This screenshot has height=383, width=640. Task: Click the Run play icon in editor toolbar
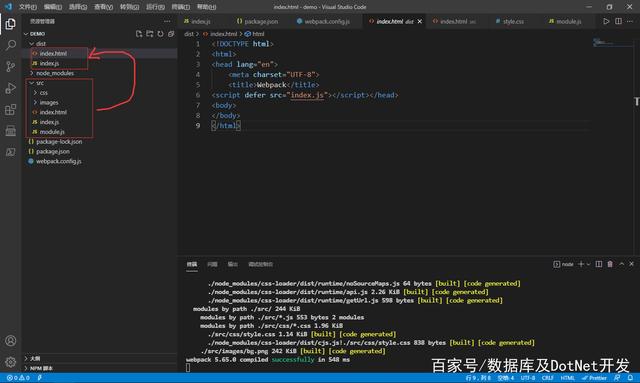(x=606, y=21)
